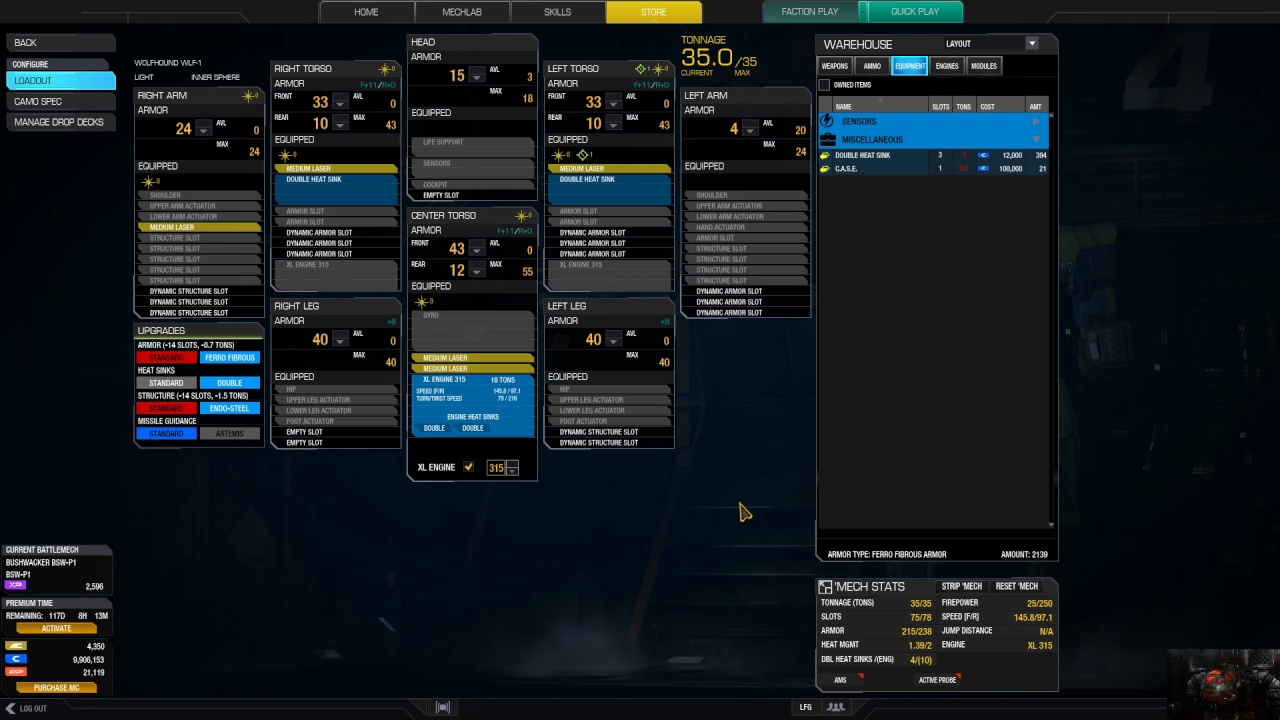Viewport: 1280px width, 720px height.
Task: Click the MC currency icon
Action: click(x=15, y=647)
